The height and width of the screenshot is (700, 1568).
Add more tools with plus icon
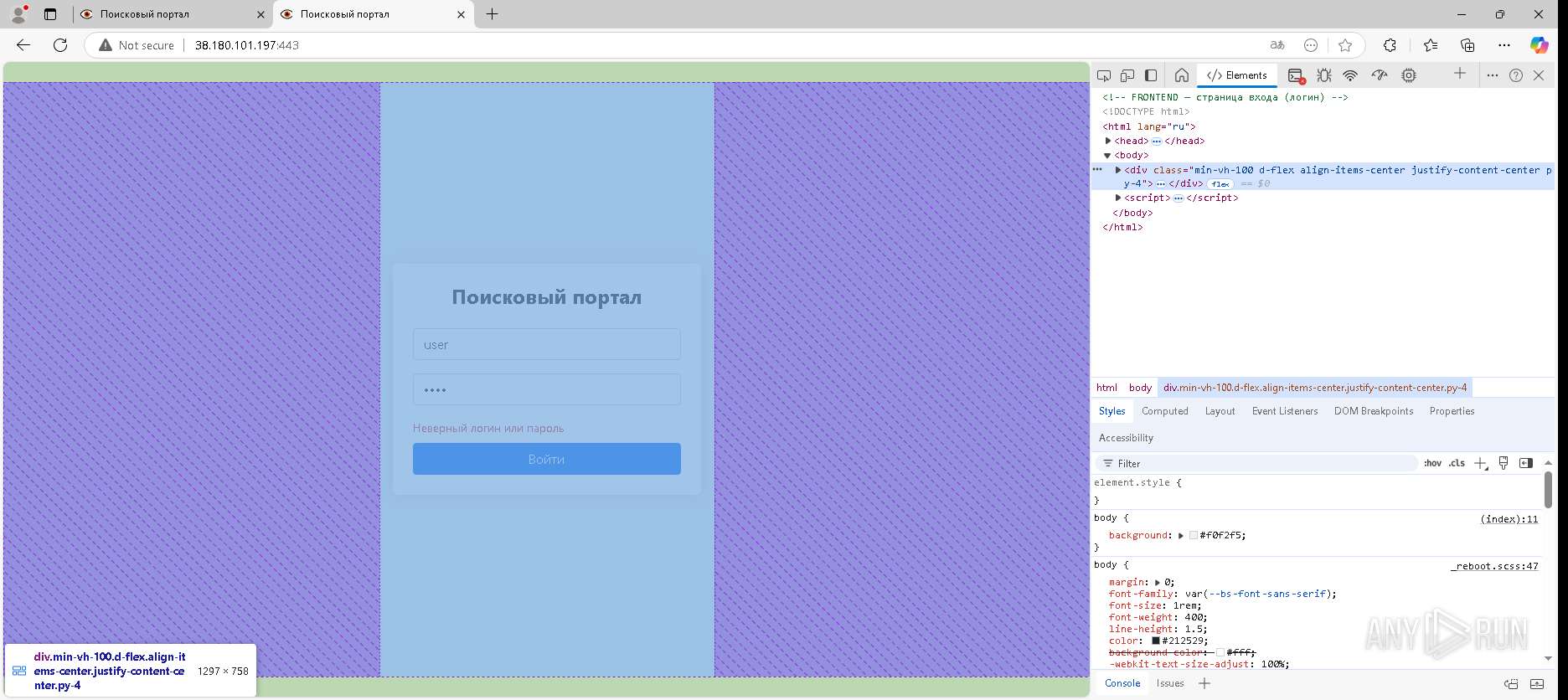(1460, 74)
